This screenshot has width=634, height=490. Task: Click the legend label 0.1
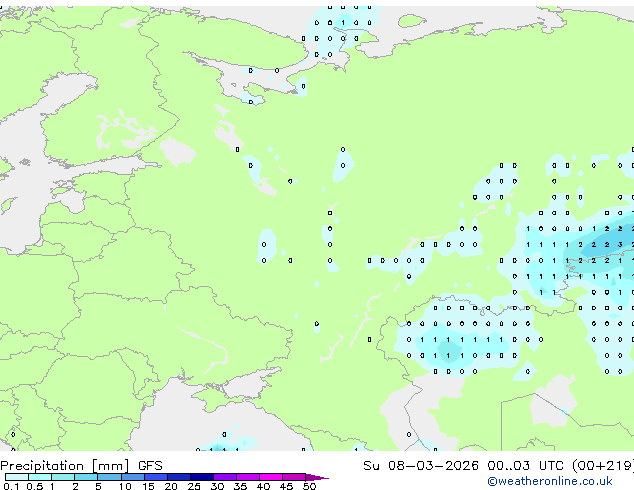point(11,486)
